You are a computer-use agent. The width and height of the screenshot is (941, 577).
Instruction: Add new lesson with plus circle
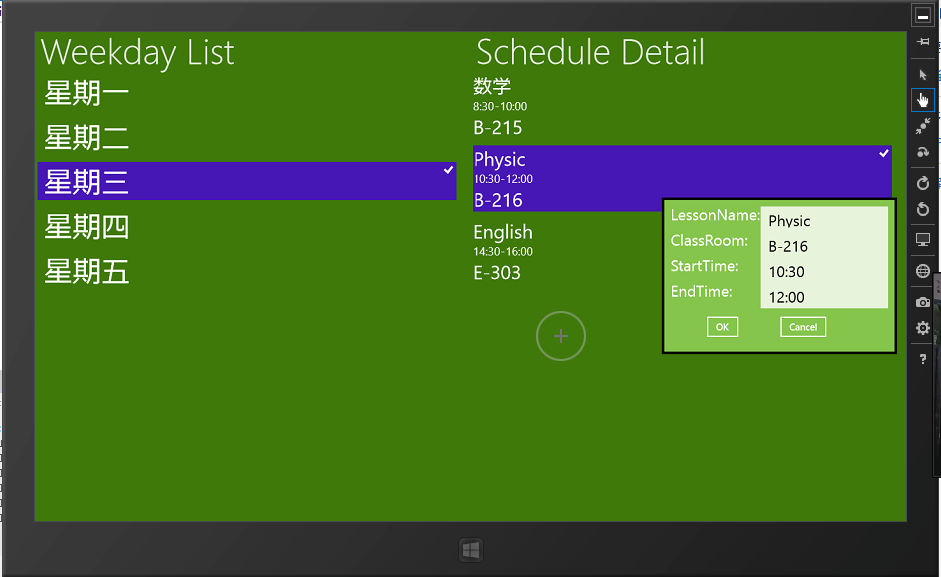[x=561, y=336]
